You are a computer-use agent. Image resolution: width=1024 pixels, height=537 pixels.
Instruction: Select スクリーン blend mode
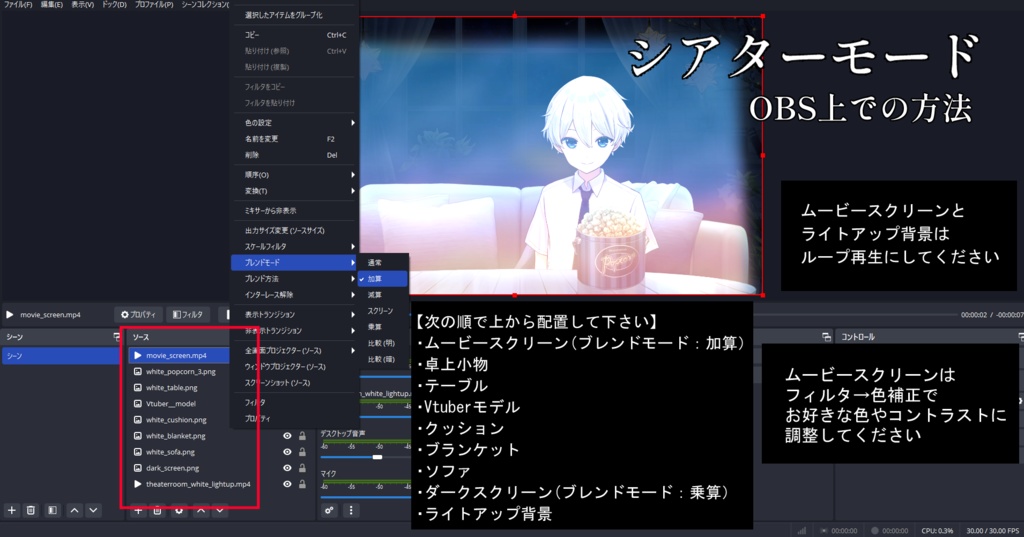[x=383, y=311]
